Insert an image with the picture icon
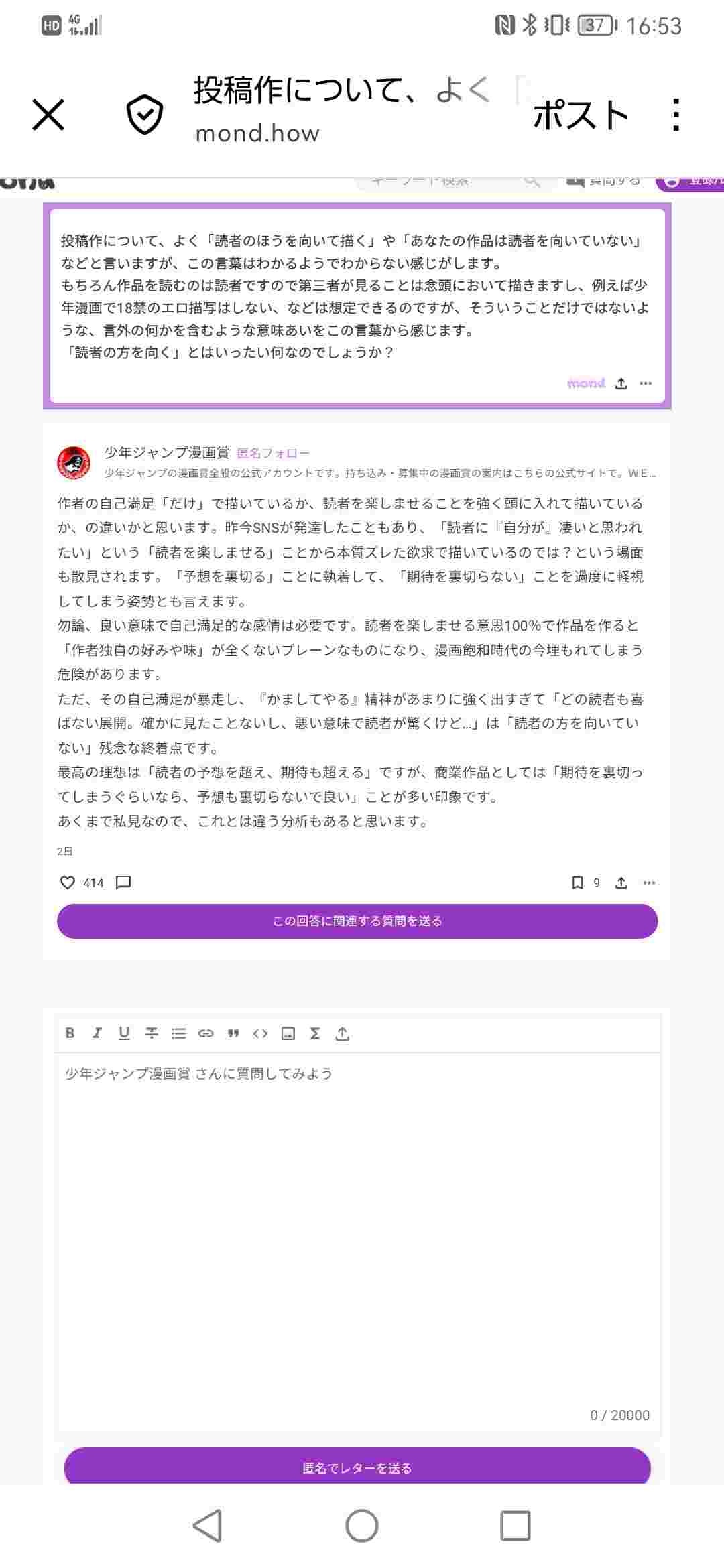 tap(288, 1033)
